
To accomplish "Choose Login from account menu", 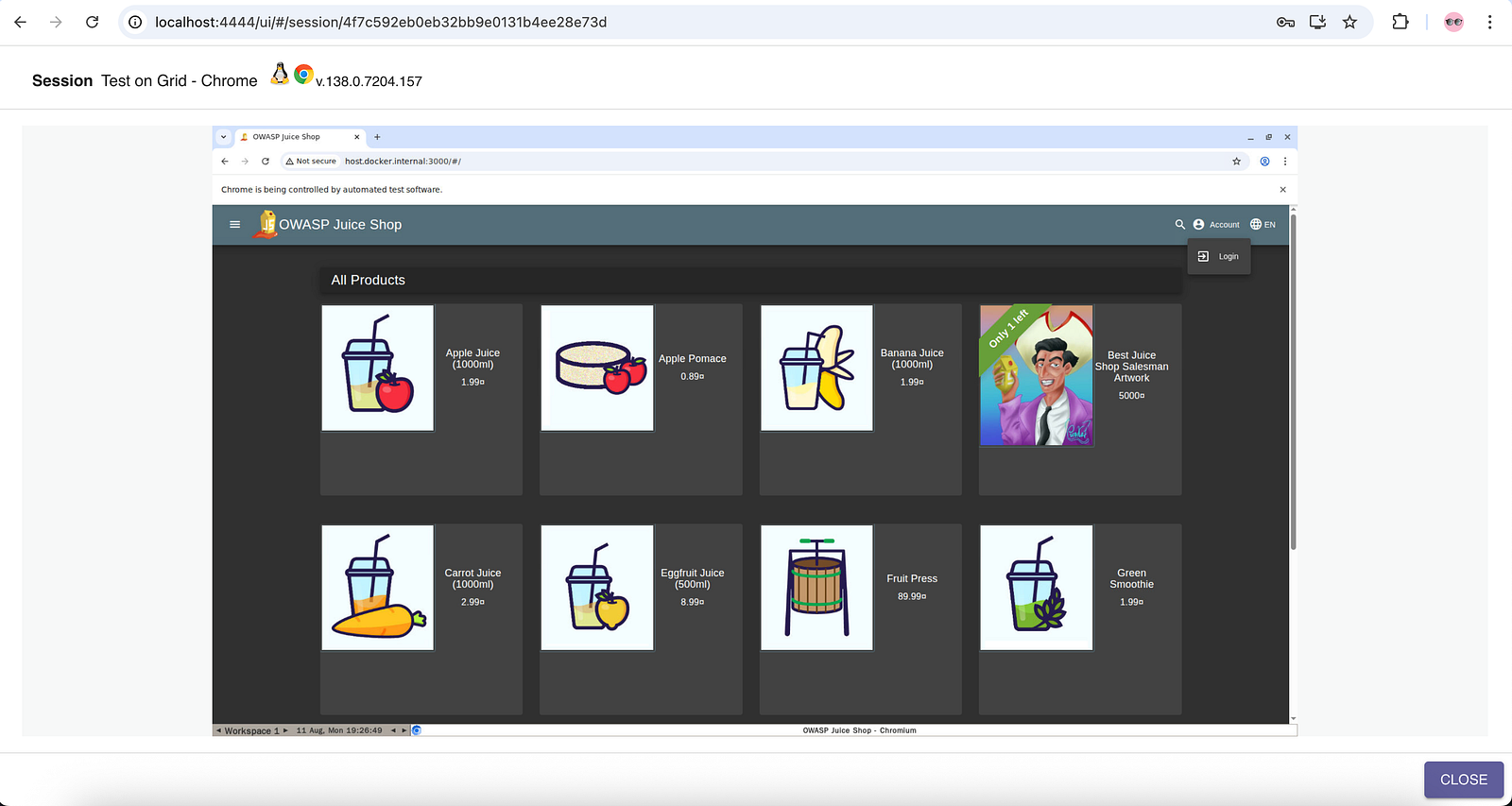I will point(1219,256).
